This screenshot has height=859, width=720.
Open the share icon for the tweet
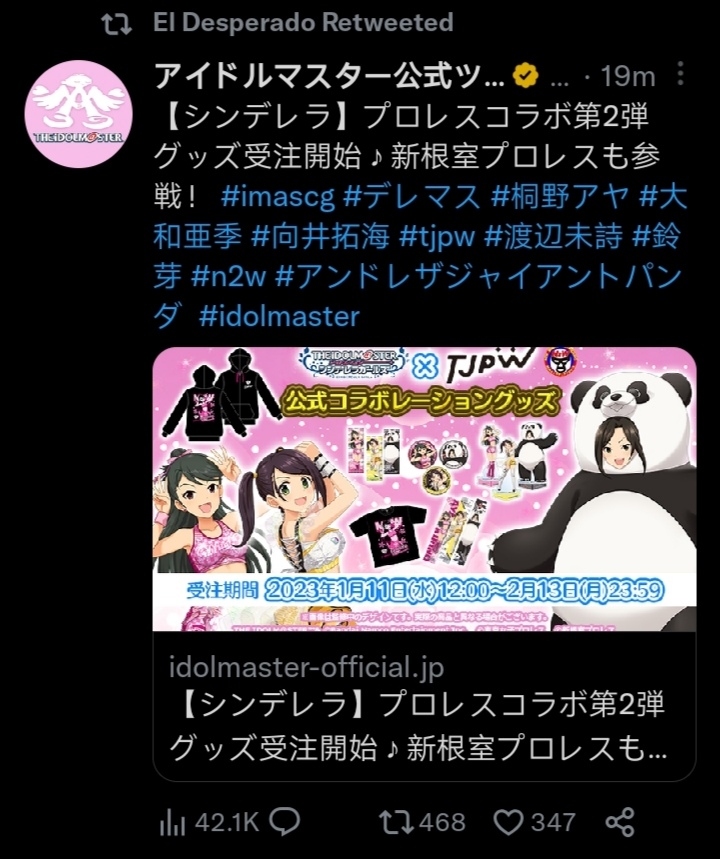point(620,822)
